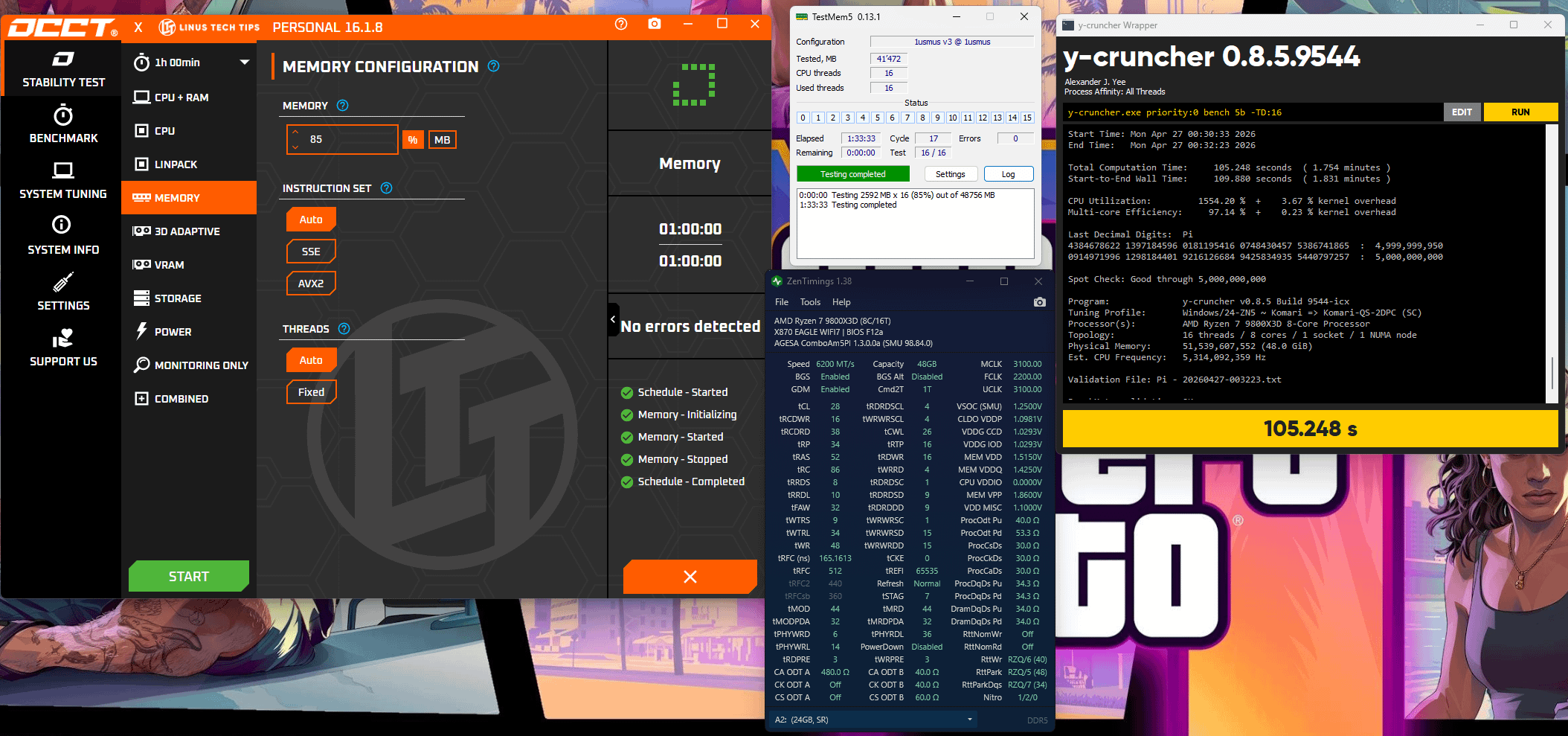Open the Benchmark section in OCCT sidebar

[x=63, y=125]
